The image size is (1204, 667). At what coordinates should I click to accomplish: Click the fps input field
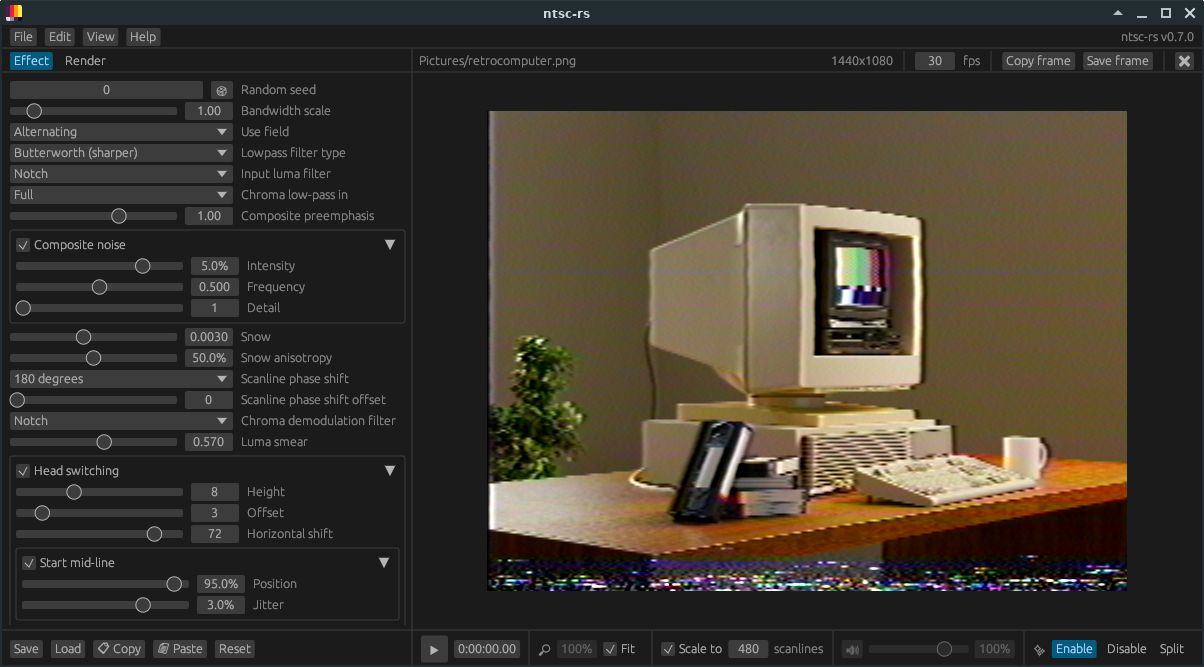coord(933,60)
